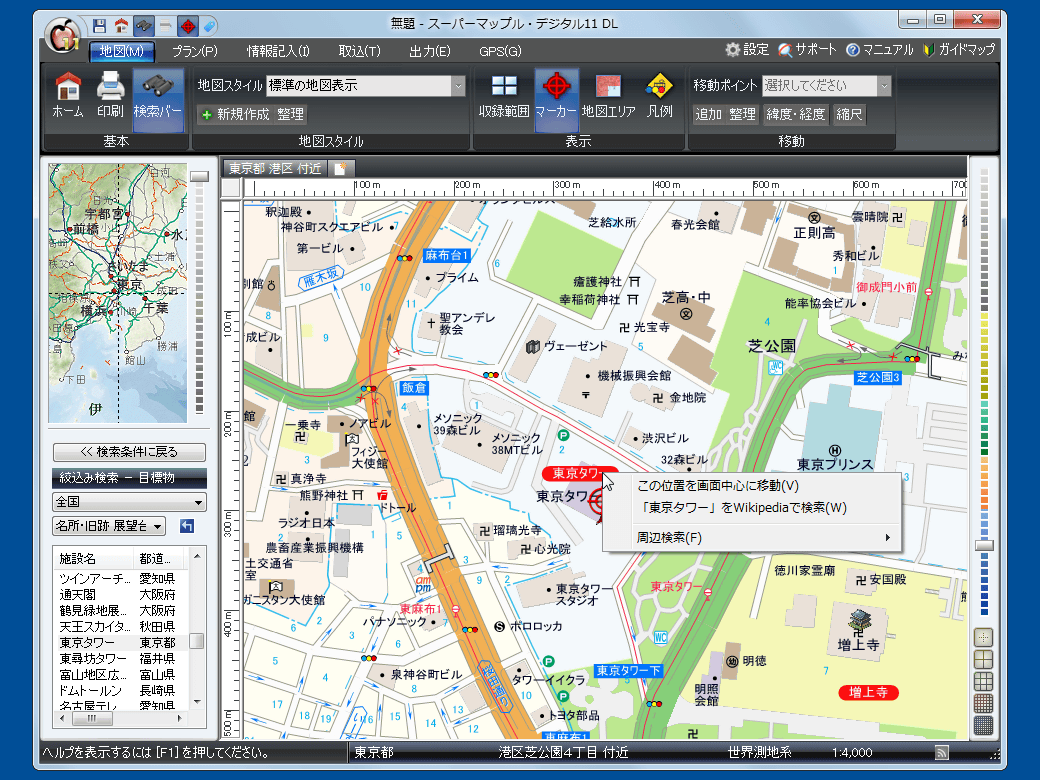
Task: Toggle the 検索バー search bar button
Action: (x=158, y=99)
